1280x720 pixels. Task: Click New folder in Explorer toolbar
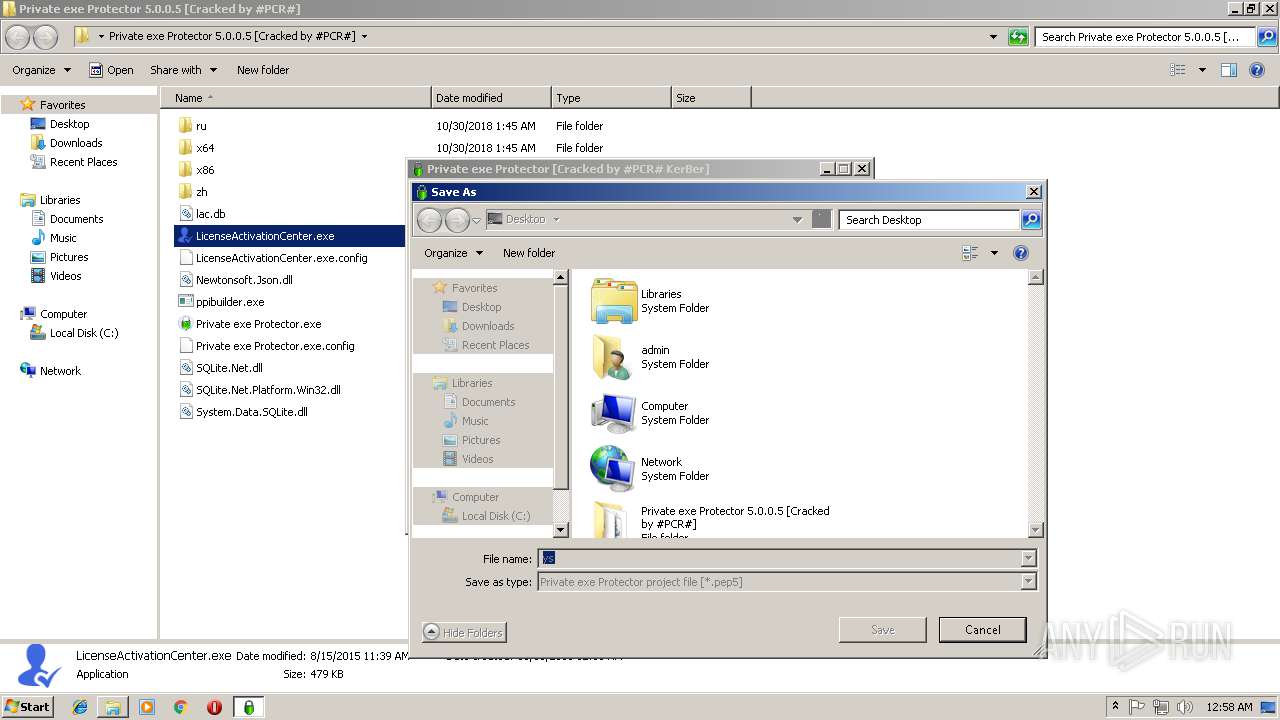(x=263, y=70)
